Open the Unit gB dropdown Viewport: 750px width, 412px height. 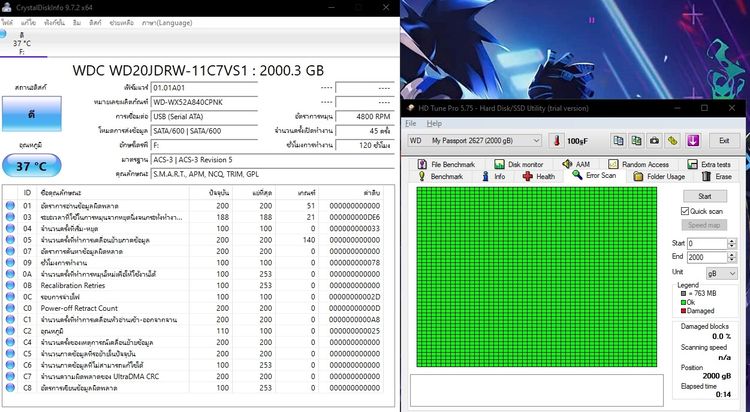721,273
